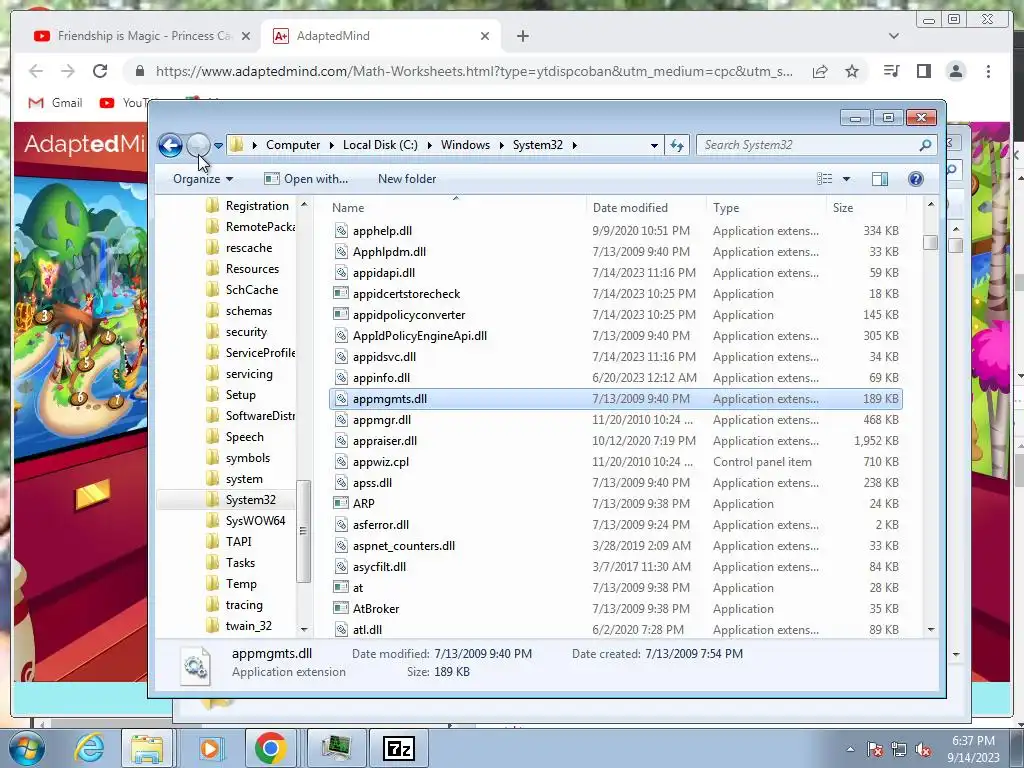Select appmgr.dll file
Image resolution: width=1024 pixels, height=768 pixels.
(382, 420)
